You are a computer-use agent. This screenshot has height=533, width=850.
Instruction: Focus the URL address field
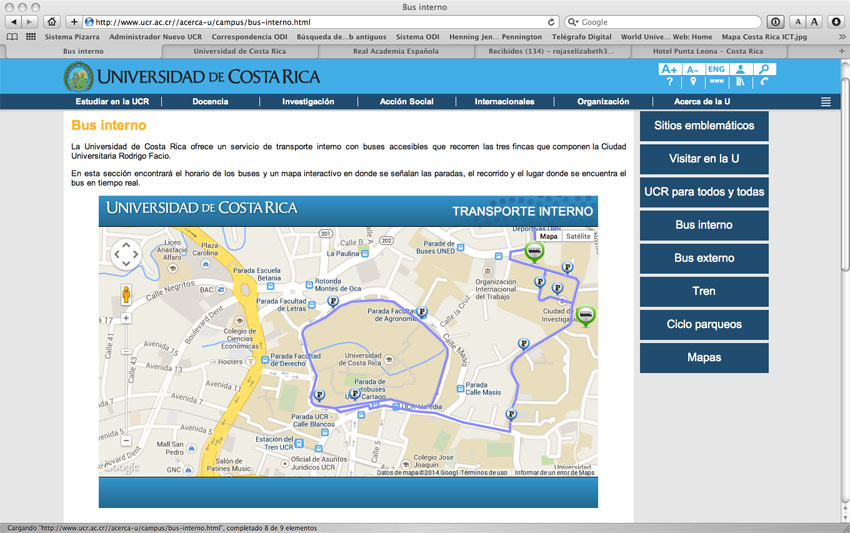(x=320, y=22)
